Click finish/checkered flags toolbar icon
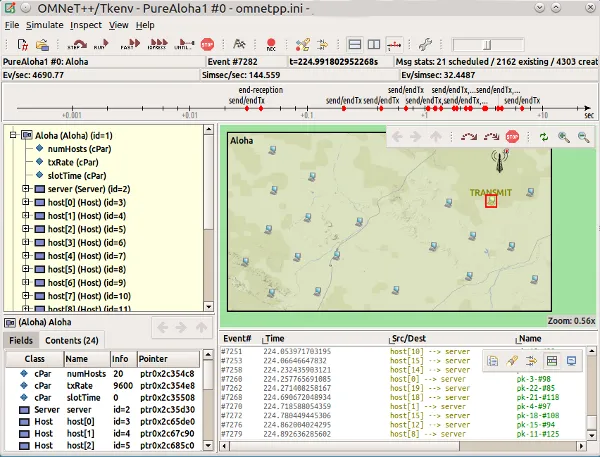The image size is (600, 457). tap(239, 45)
